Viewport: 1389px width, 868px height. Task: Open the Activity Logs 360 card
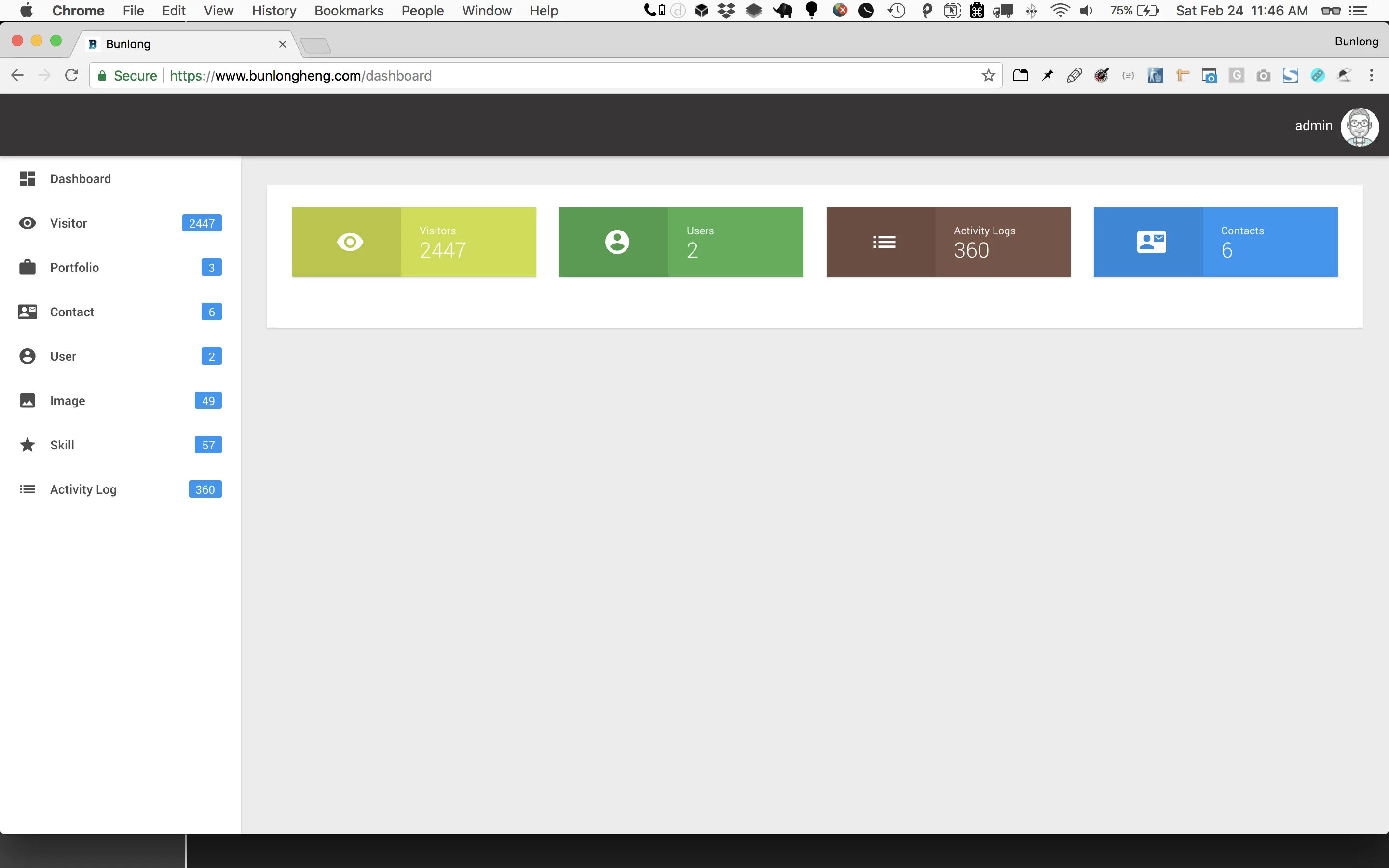point(948,242)
